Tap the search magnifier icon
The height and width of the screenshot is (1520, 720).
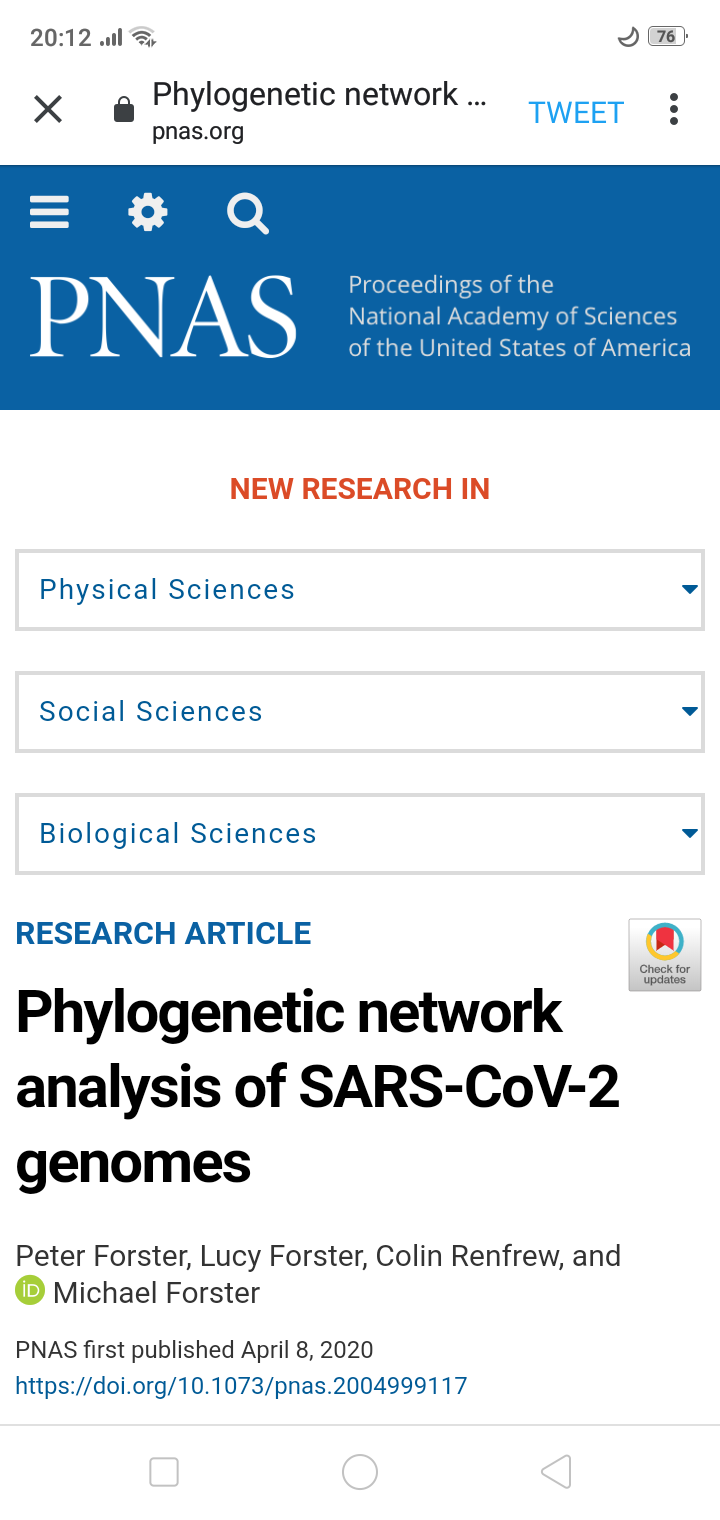(247, 213)
